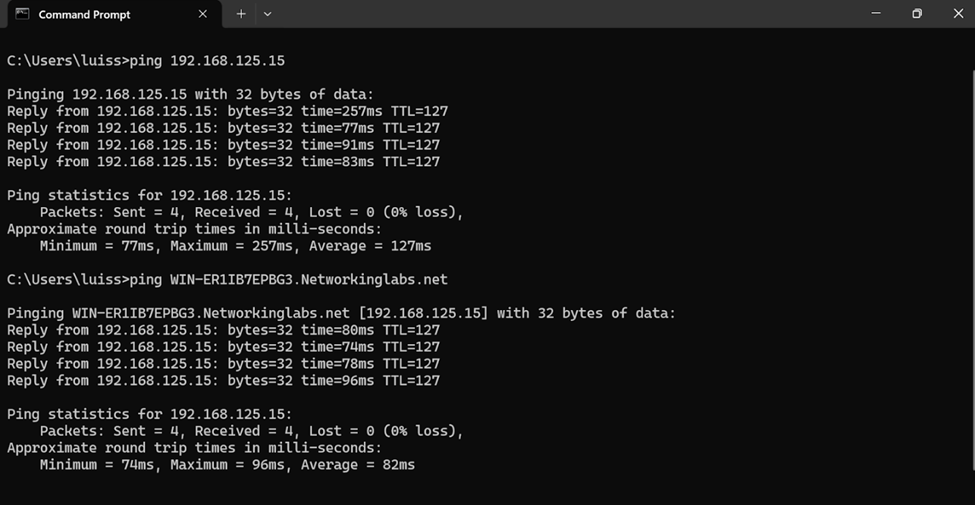This screenshot has height=505, width=975.
Task: Select the Command Prompt tab
Action: (114, 14)
